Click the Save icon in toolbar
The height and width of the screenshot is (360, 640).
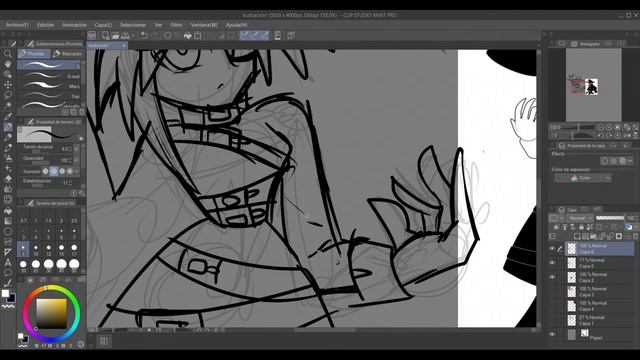tap(125, 36)
